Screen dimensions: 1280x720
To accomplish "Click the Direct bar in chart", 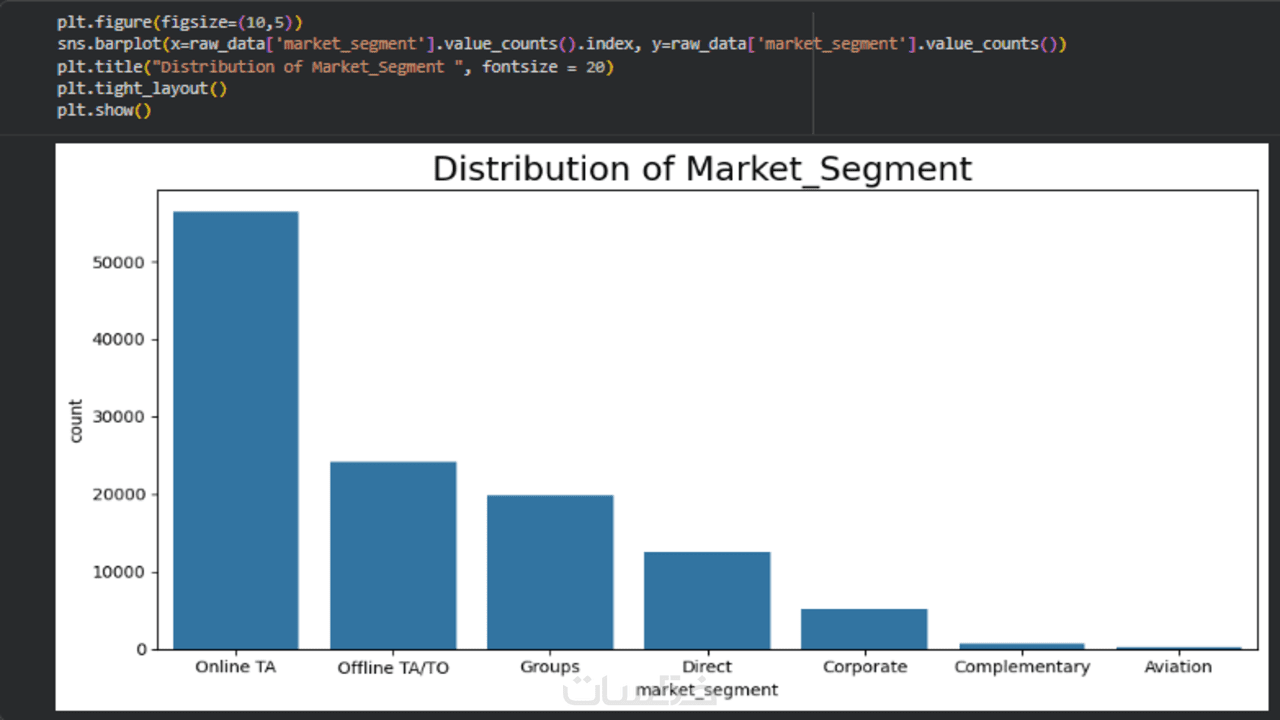I will pos(707,600).
